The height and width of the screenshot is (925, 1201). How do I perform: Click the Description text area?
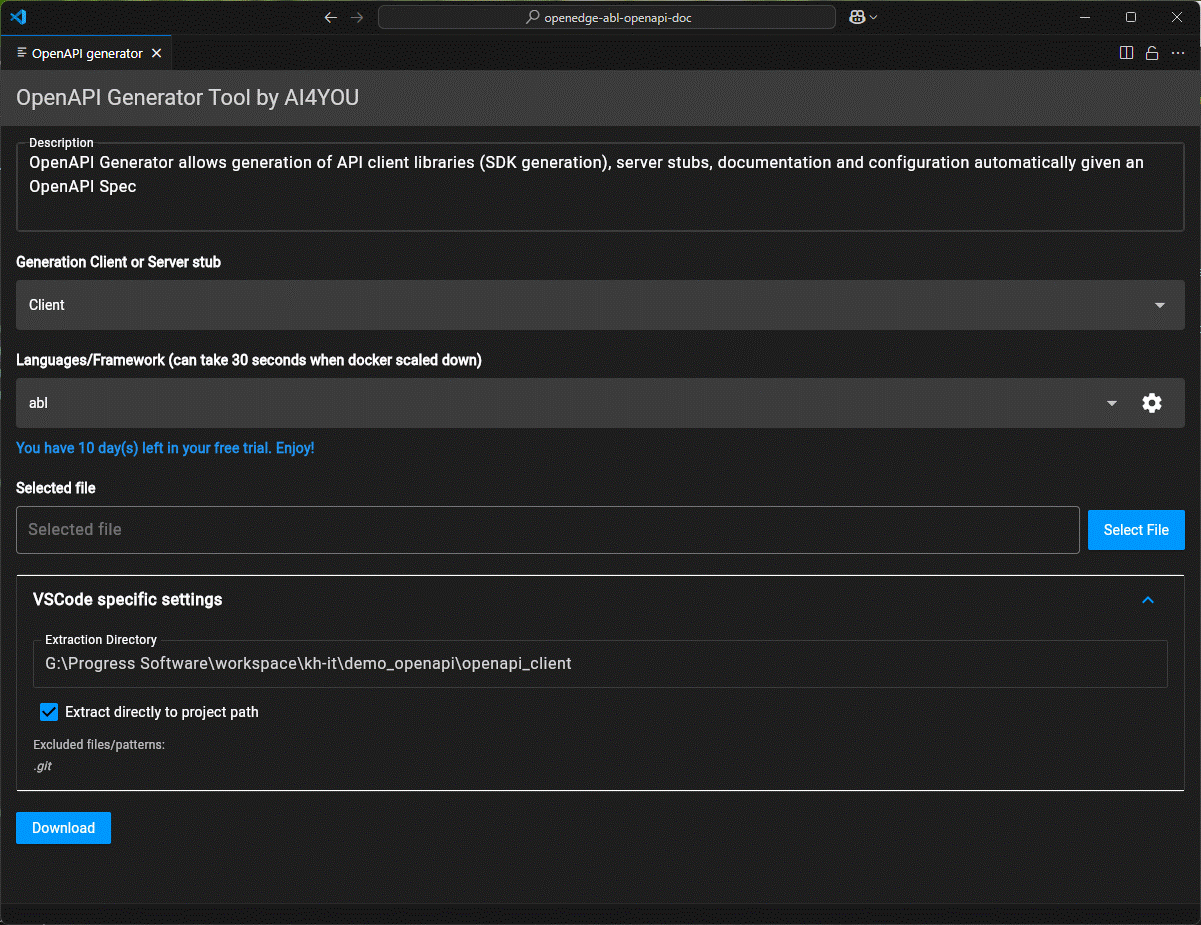[x=600, y=187]
